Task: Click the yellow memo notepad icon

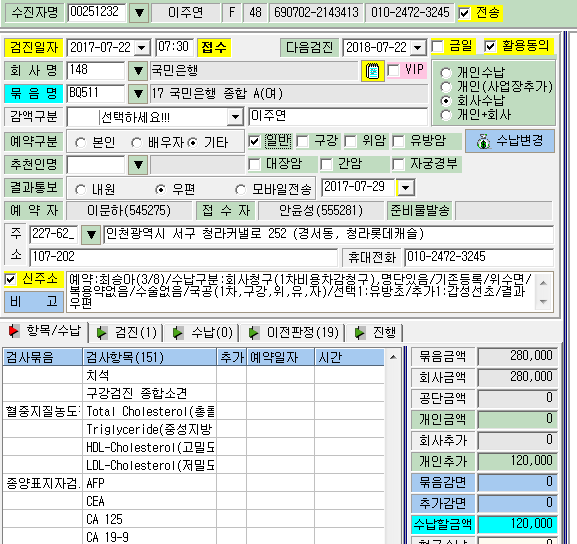Action: pos(372,71)
